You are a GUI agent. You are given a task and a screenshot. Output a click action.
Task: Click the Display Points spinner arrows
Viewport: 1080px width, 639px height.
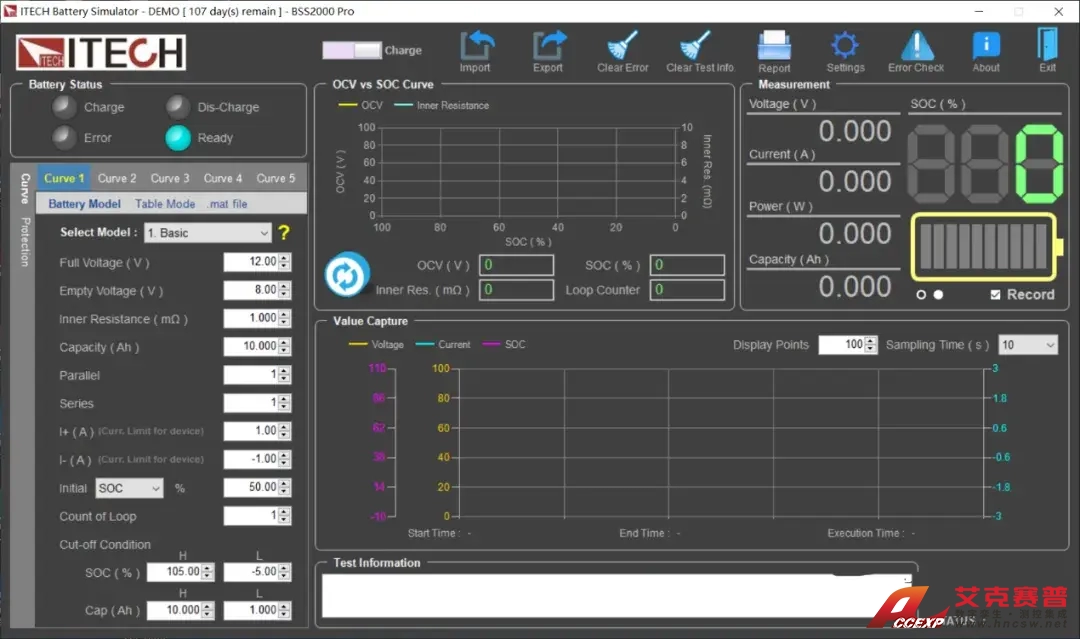[871, 344]
